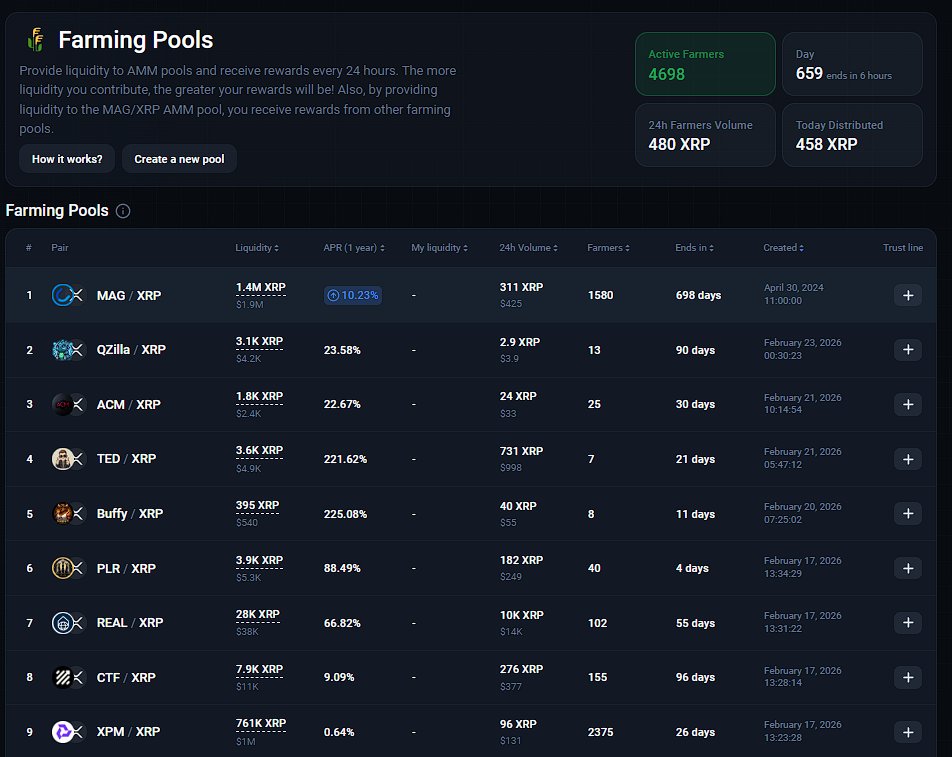Viewport: 952px width, 757px height.
Task: Sort table by My liquidity column
Action: pyautogui.click(x=440, y=248)
